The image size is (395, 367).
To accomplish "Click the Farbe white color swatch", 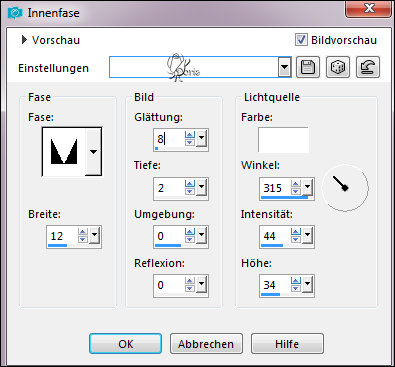I will (x=283, y=139).
